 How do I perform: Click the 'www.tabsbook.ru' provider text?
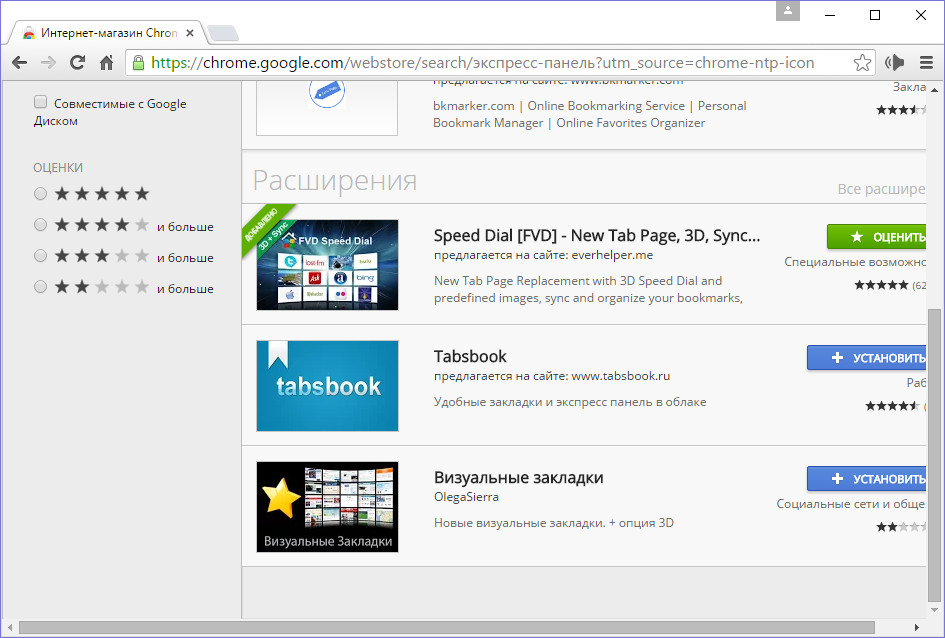point(621,376)
